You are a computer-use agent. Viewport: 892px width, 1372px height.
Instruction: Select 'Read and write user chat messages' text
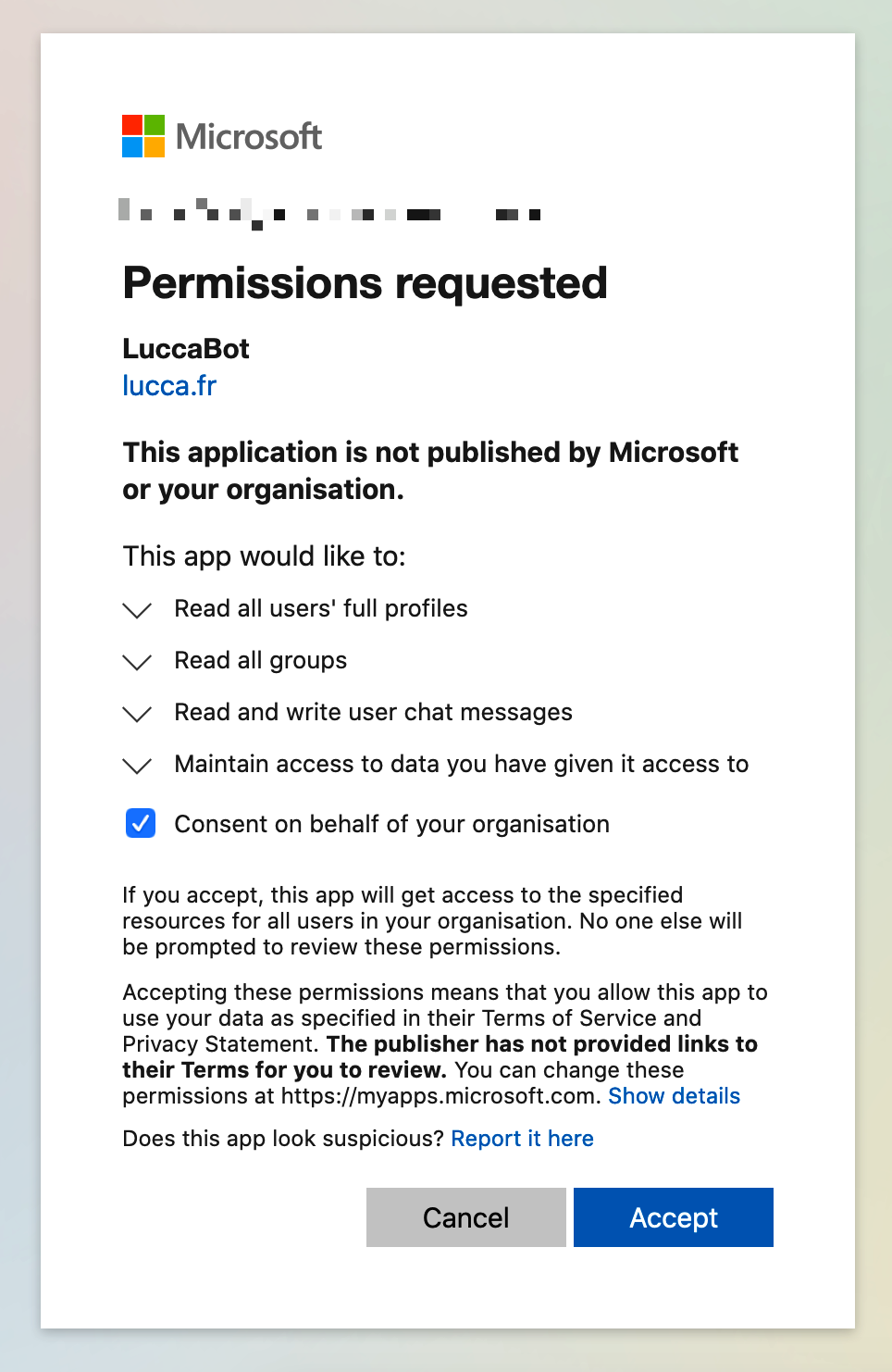[374, 712]
